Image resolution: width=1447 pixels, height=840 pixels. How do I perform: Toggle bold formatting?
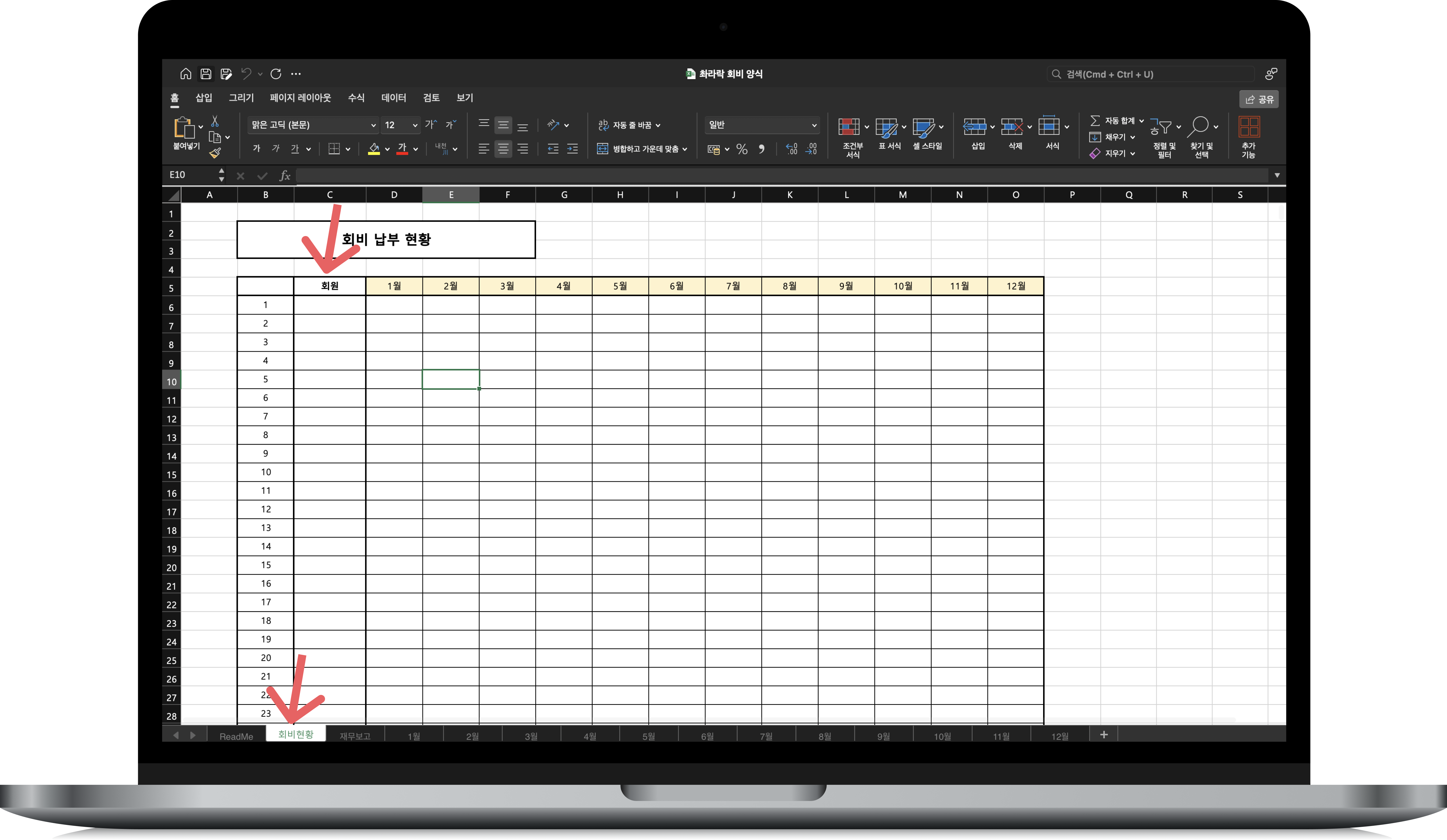(x=257, y=149)
